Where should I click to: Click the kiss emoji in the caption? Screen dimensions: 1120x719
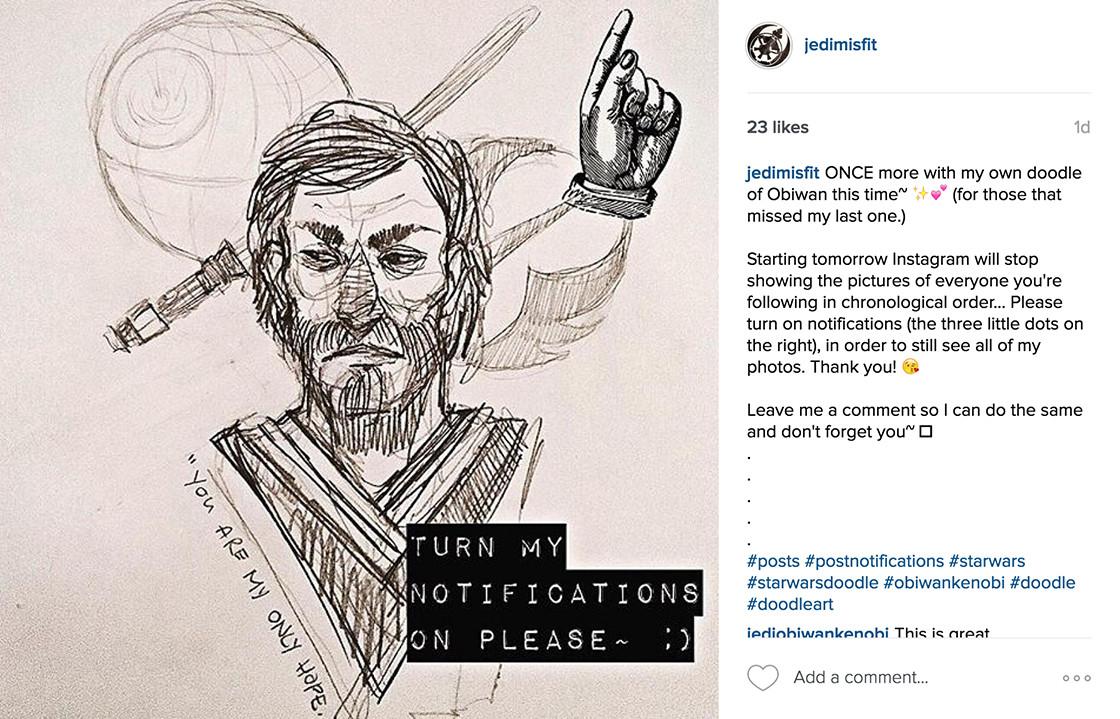pos(911,367)
